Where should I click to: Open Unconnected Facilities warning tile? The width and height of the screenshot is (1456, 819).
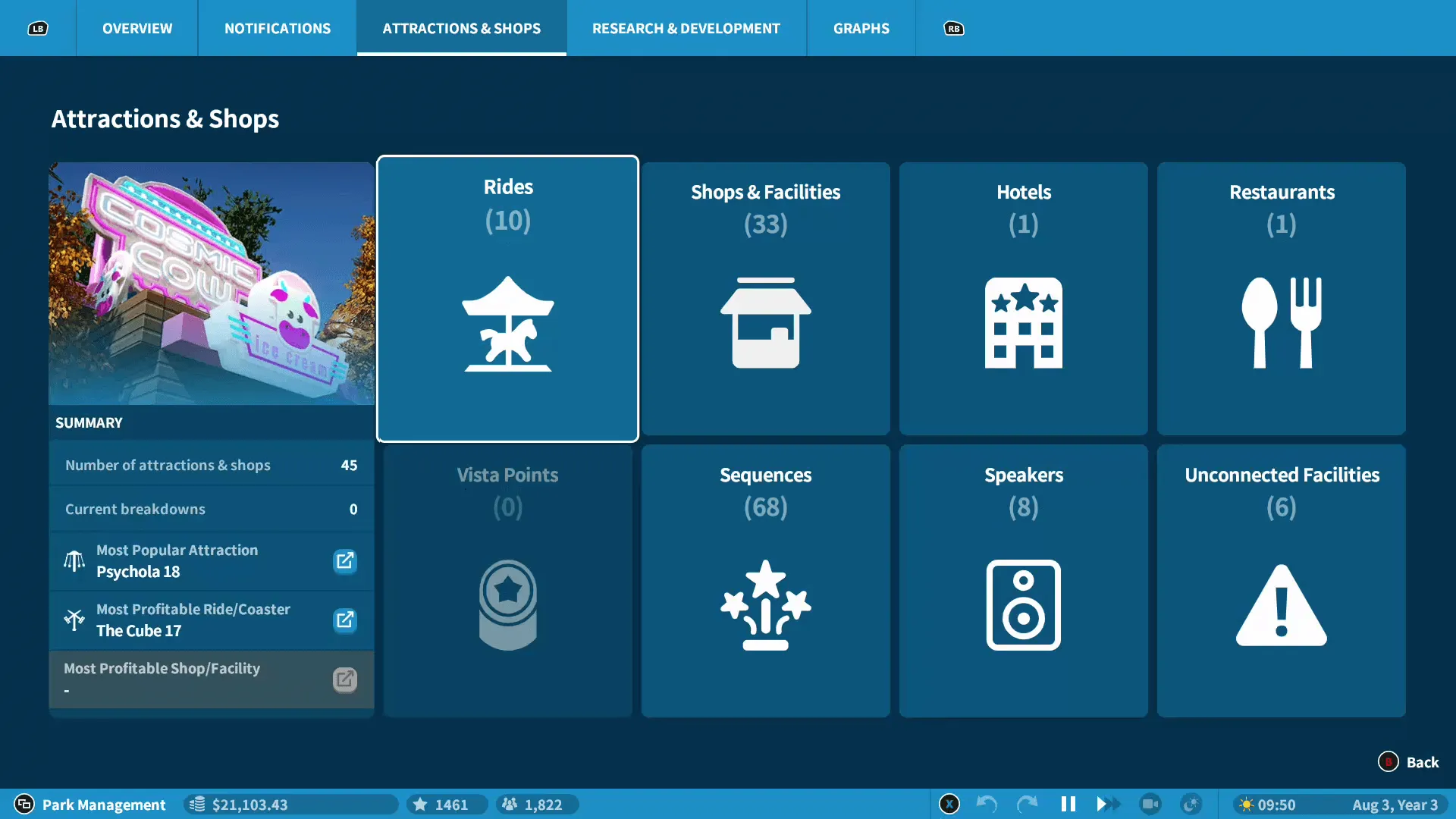click(1281, 581)
